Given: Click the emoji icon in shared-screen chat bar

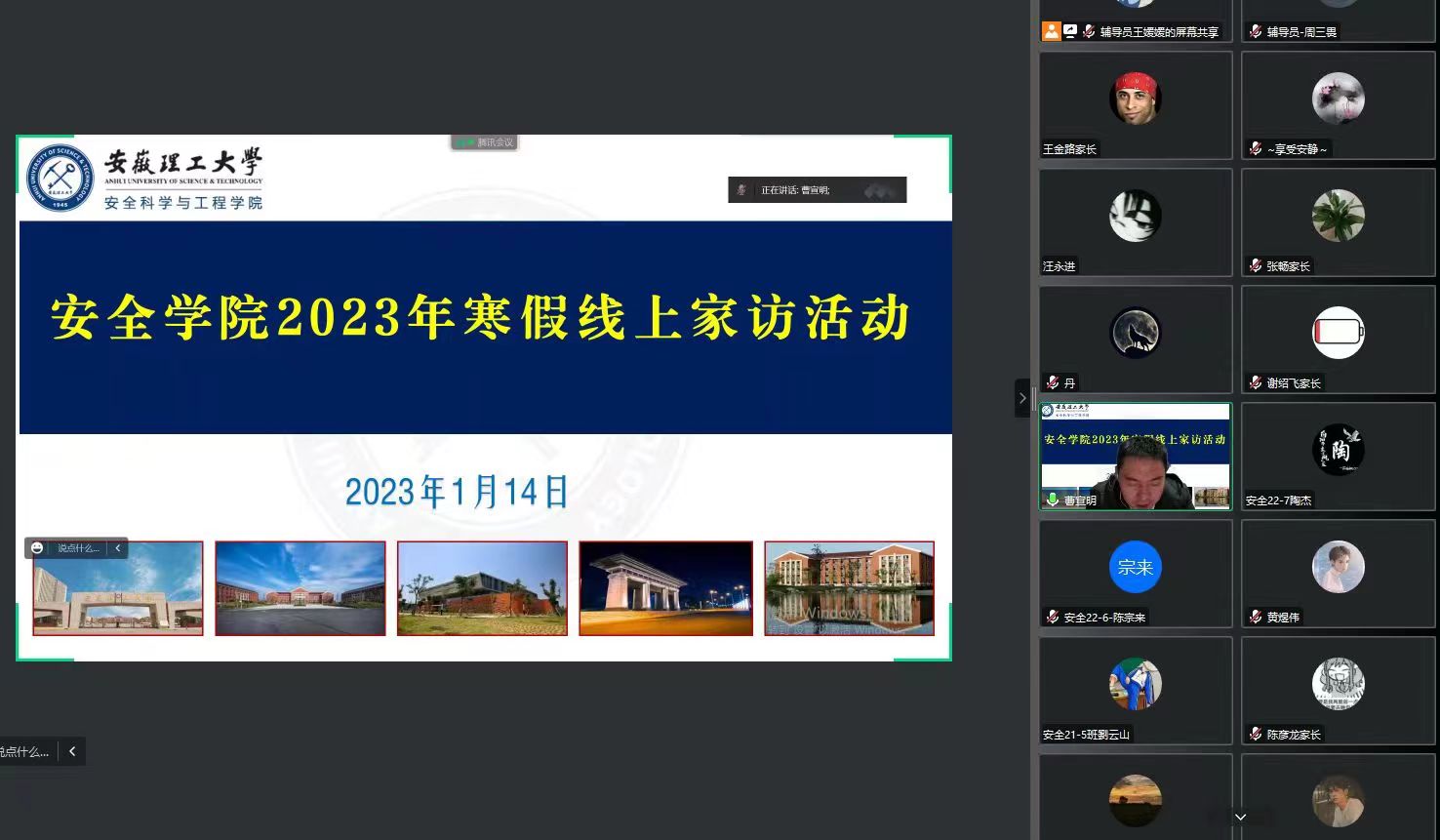Looking at the screenshot, I should click(37, 548).
